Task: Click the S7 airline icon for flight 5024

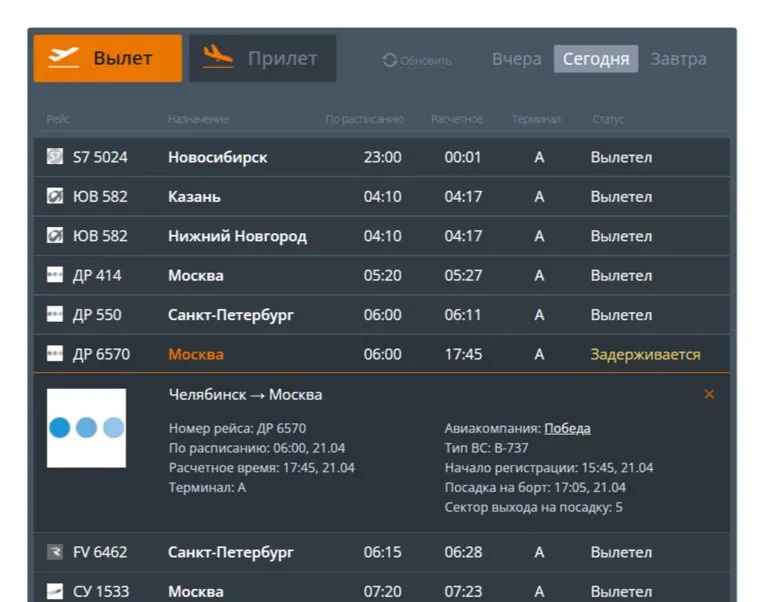Action: pyautogui.click(x=55, y=157)
